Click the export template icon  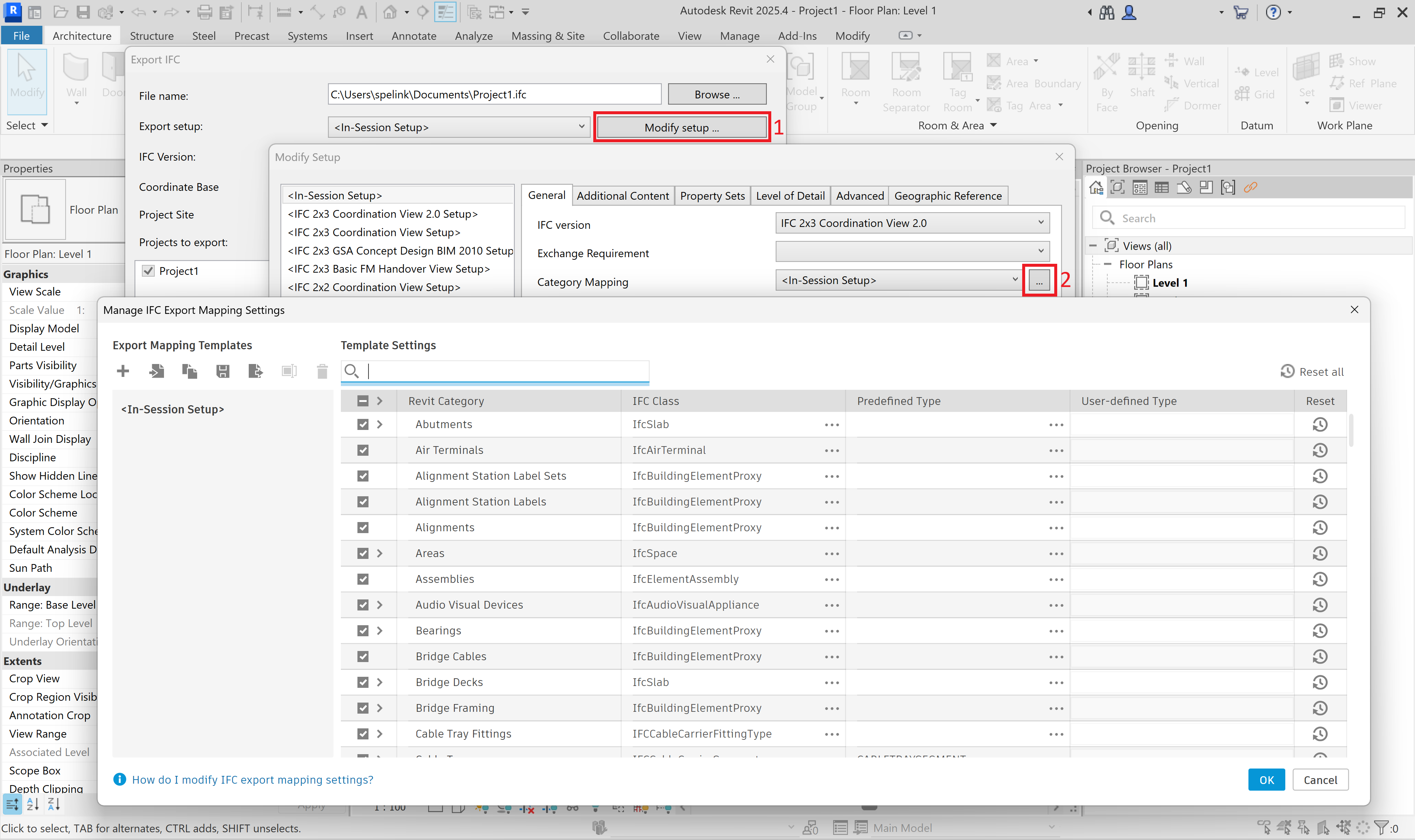pyautogui.click(x=256, y=371)
